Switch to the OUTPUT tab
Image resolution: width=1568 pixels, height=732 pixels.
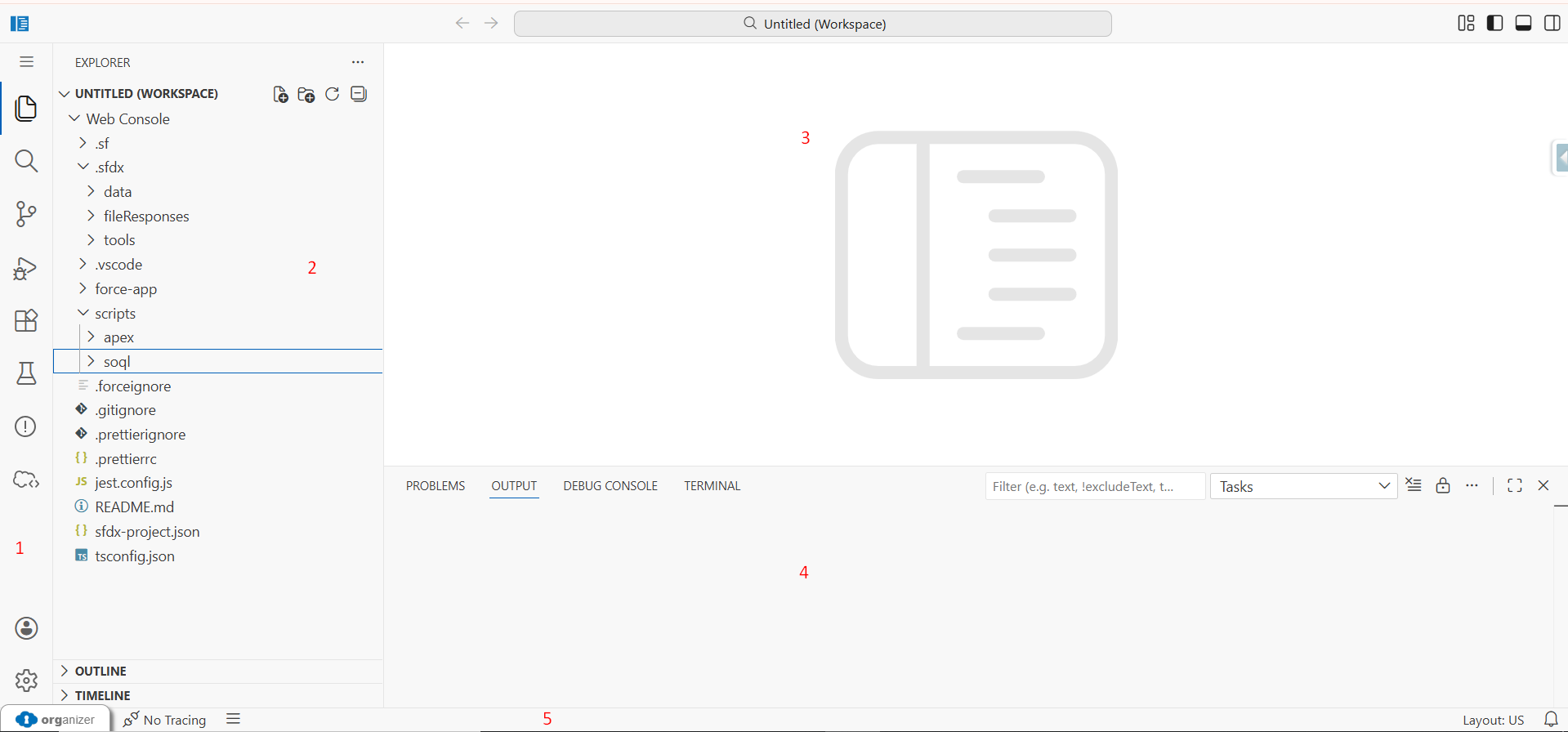pyautogui.click(x=514, y=485)
